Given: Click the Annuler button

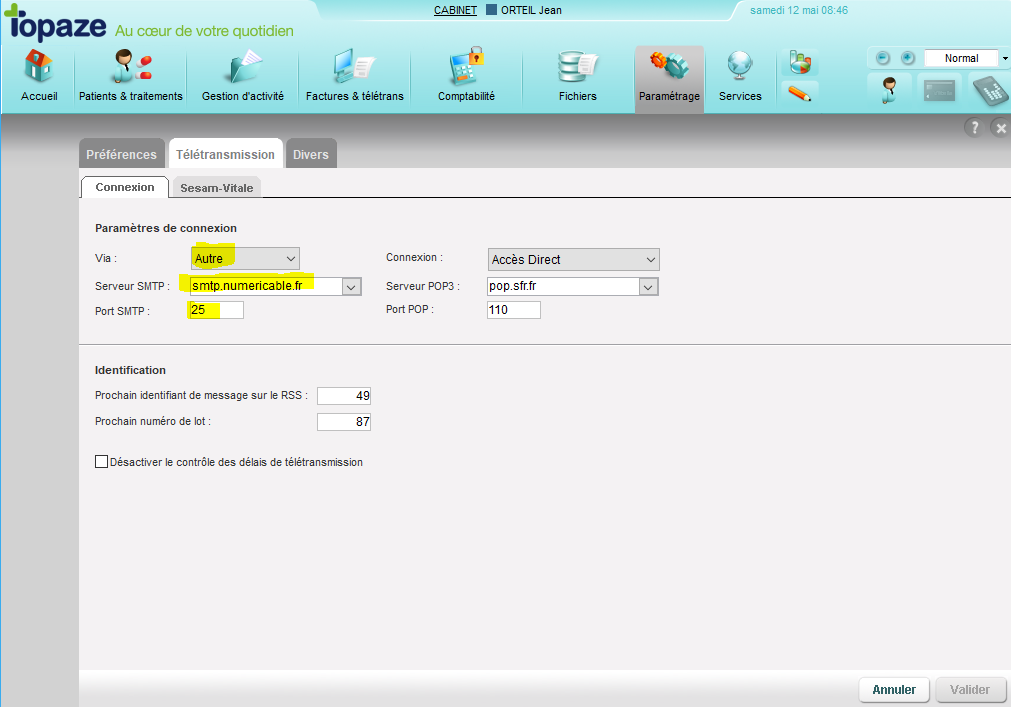Looking at the screenshot, I should click(894, 689).
